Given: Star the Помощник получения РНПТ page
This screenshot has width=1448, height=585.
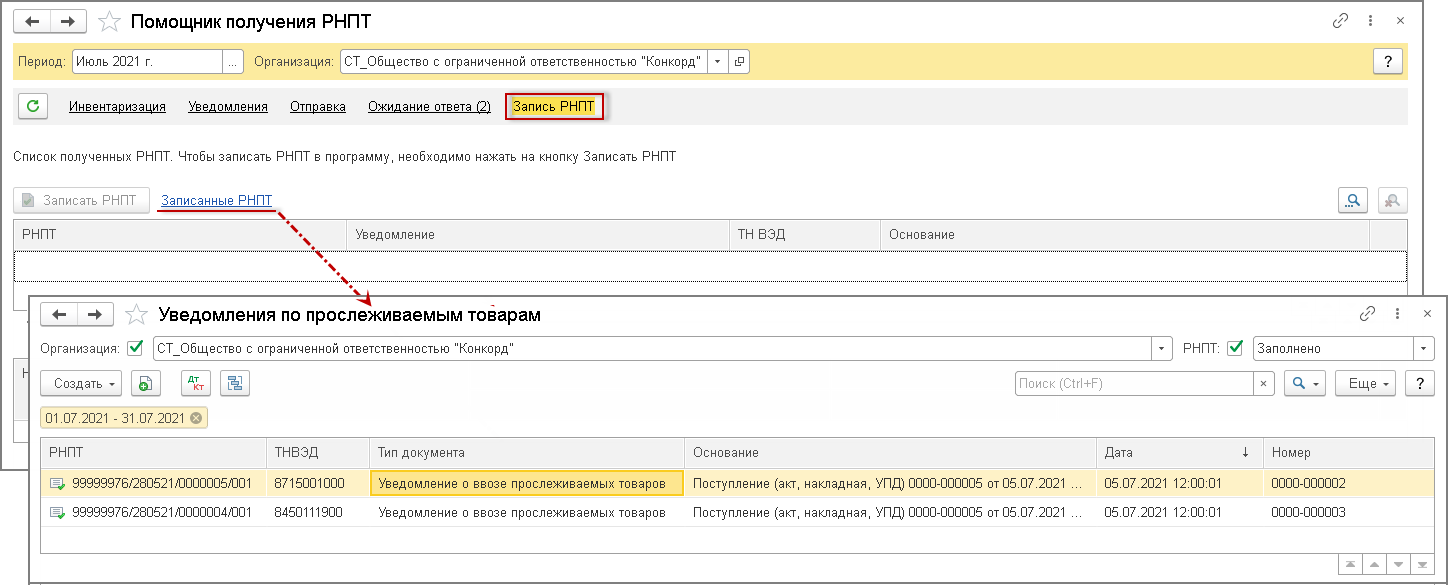Looking at the screenshot, I should pos(111,21).
